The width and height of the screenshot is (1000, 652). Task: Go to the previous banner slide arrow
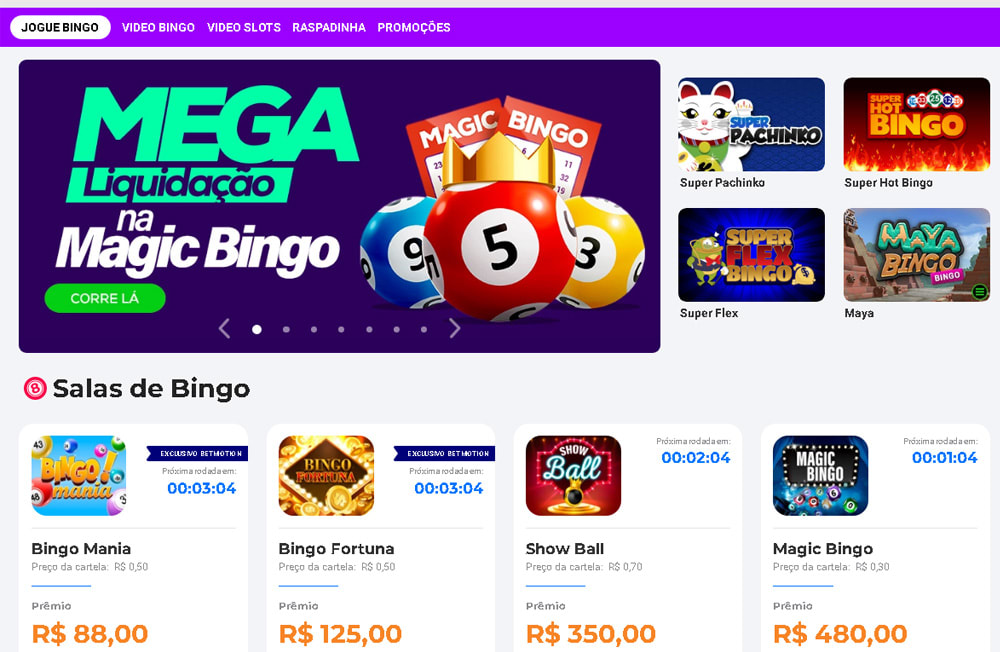point(224,329)
